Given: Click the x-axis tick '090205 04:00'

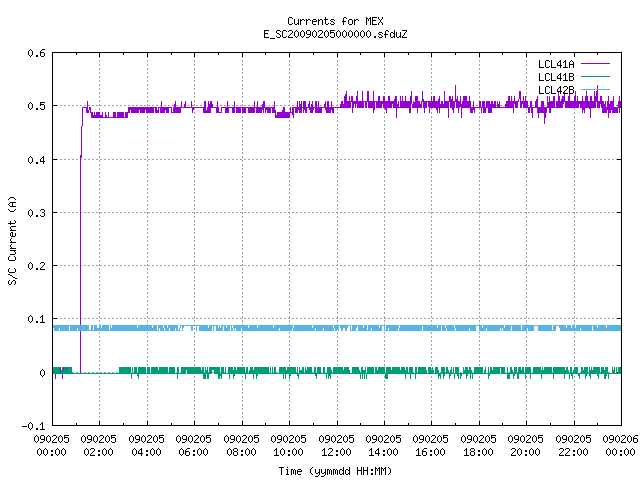Looking at the screenshot, I should tap(146, 445).
